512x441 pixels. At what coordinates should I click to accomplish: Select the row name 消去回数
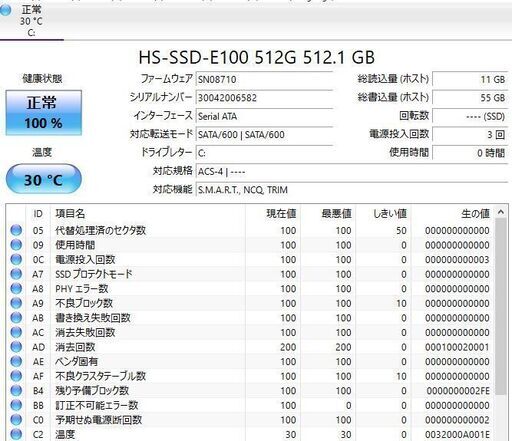(75, 347)
